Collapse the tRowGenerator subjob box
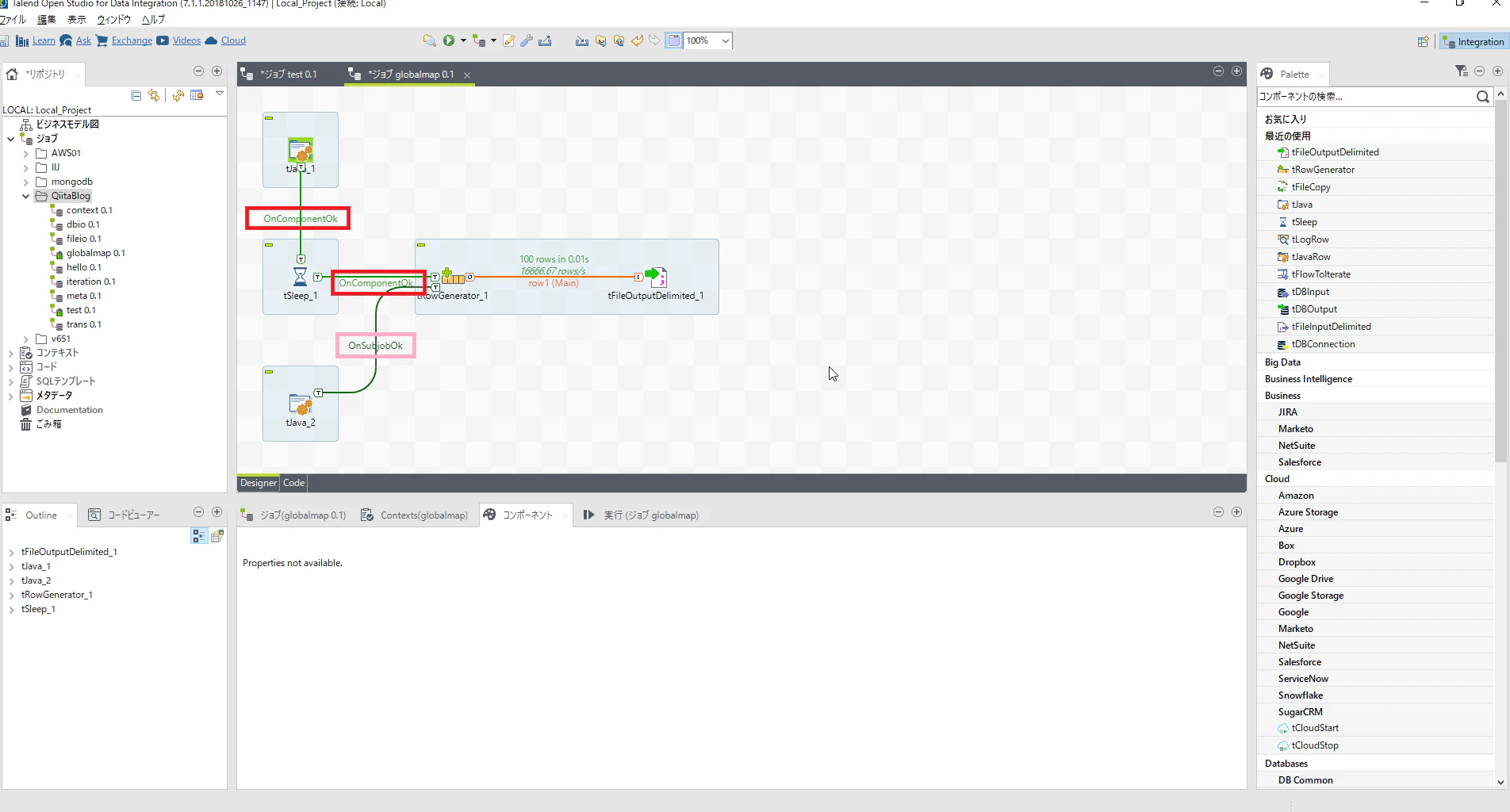The image size is (1510, 812). [421, 245]
